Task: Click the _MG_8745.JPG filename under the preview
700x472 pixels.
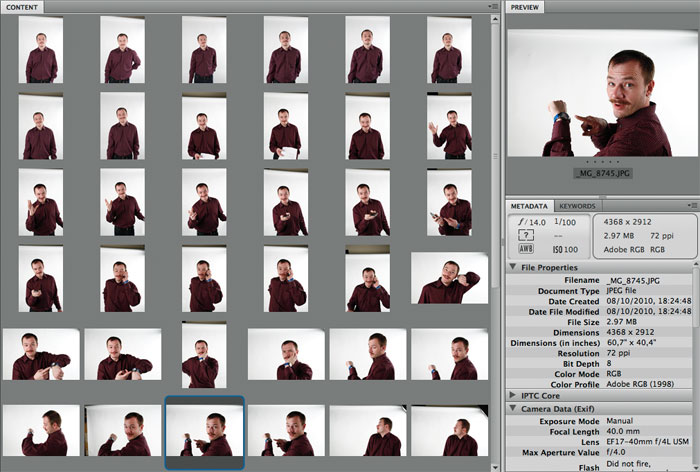Action: click(601, 173)
